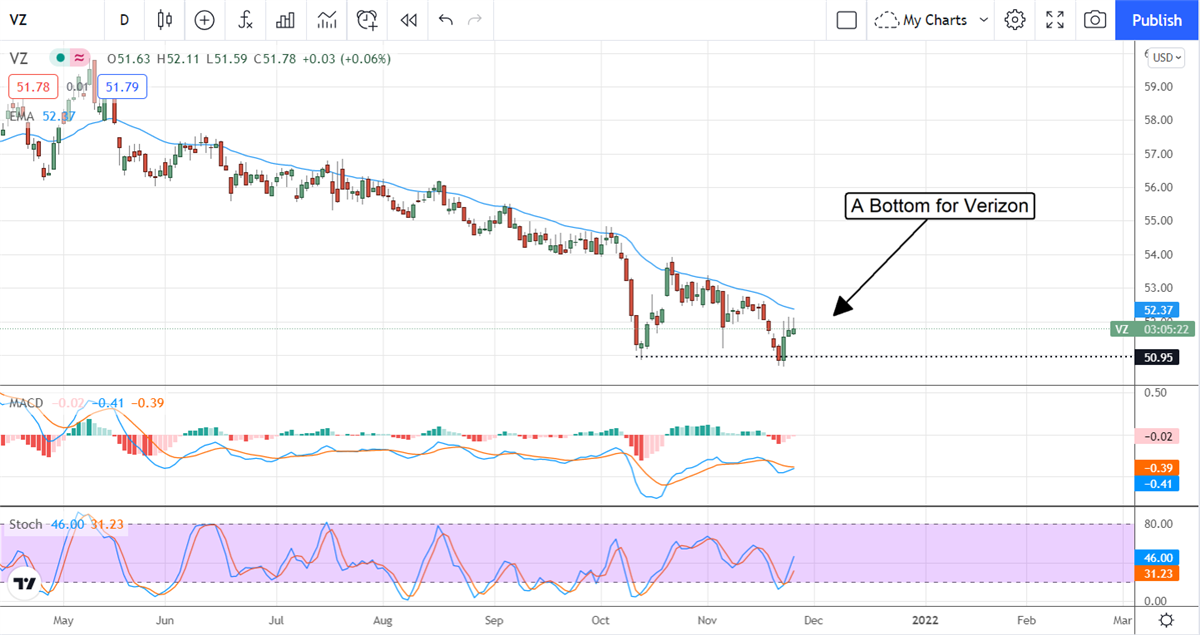
Task: Start bar Replay with the rewind icon
Action: coord(408,20)
